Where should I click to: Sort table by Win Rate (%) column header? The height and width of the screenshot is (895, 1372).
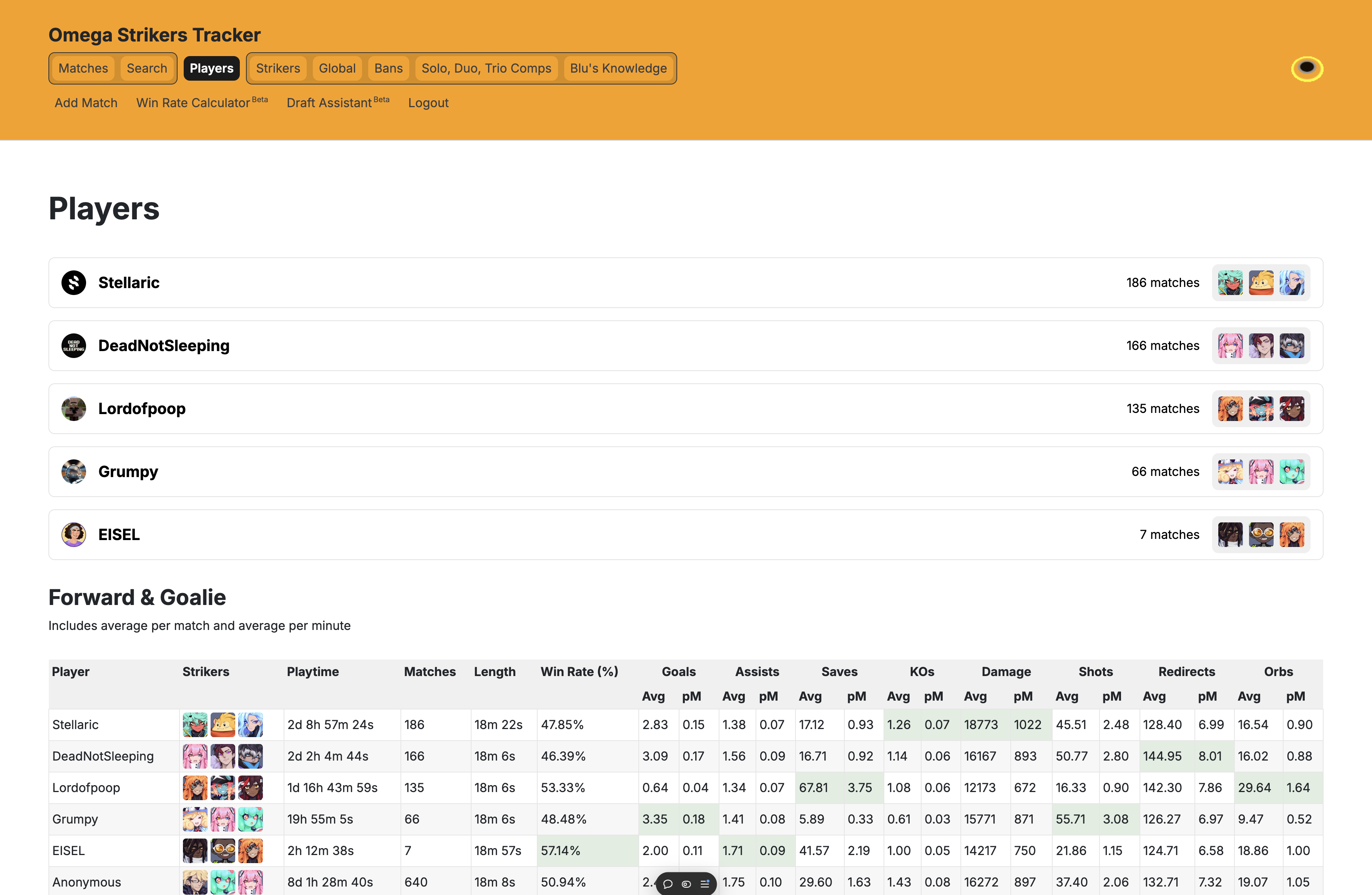tap(579, 671)
